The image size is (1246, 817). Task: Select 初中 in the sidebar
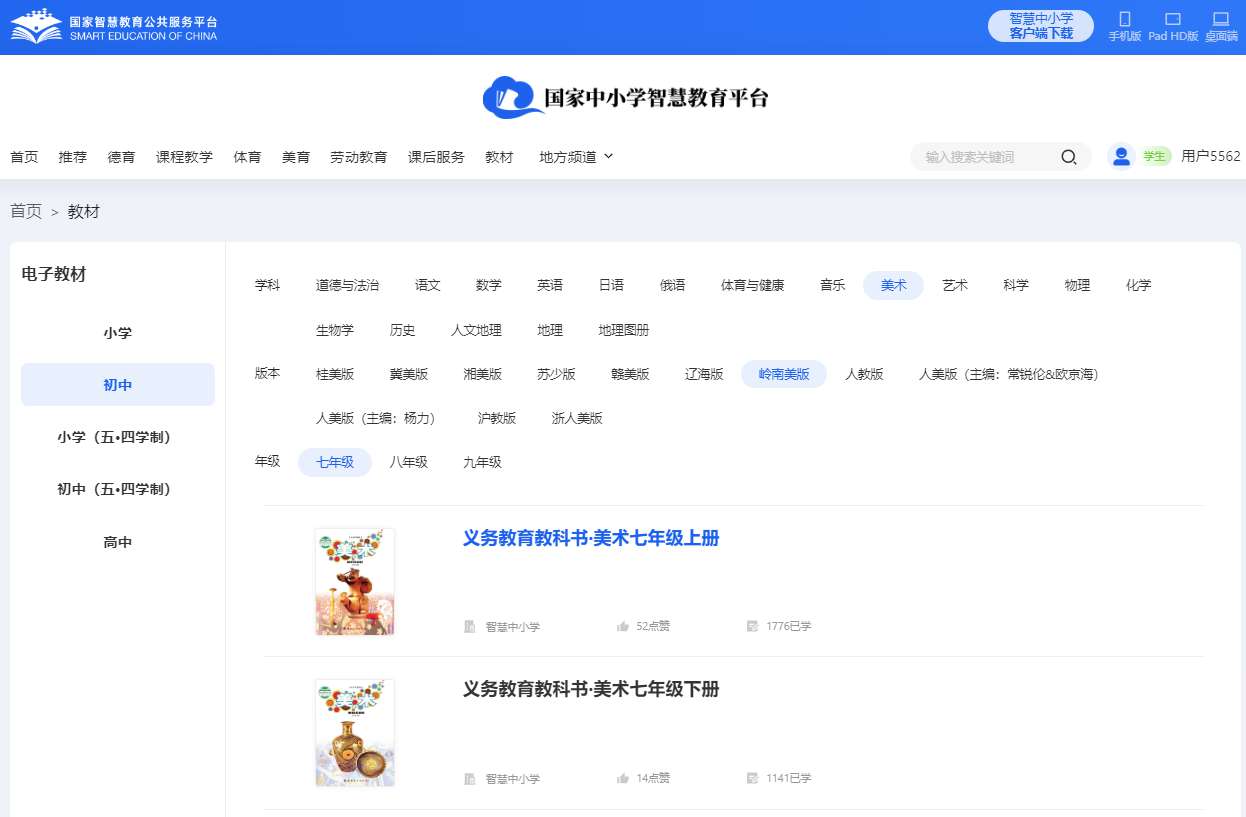tap(118, 385)
